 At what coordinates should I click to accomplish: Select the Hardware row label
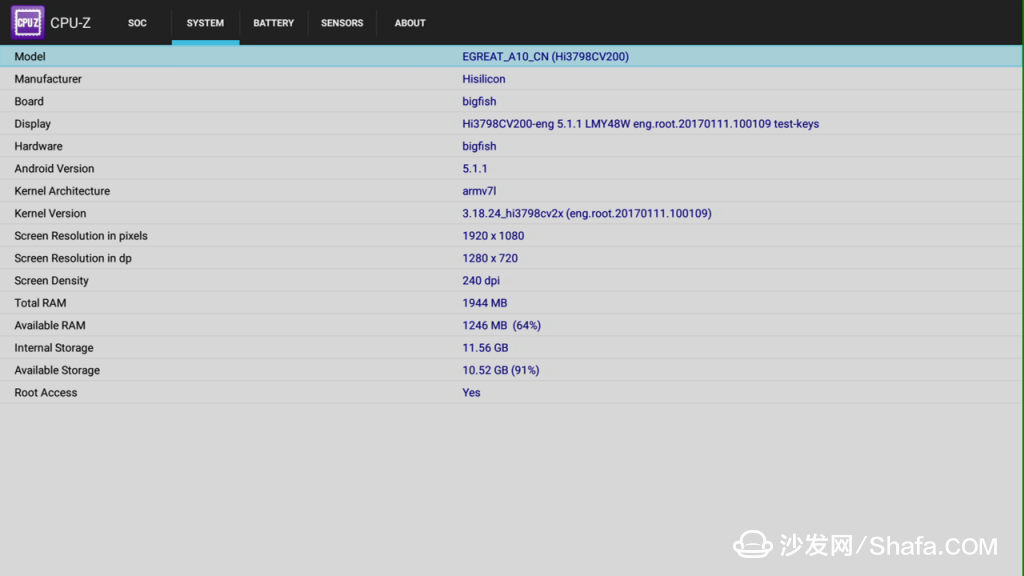(x=39, y=146)
